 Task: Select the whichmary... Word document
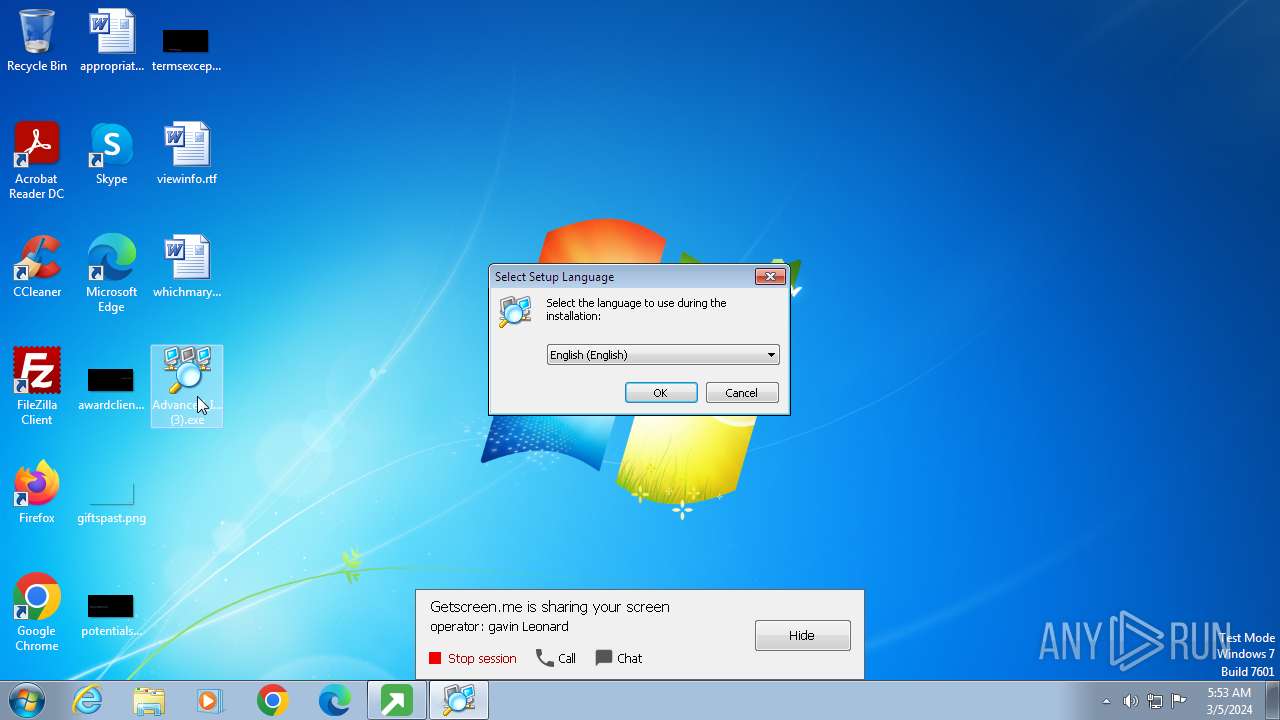click(x=187, y=266)
